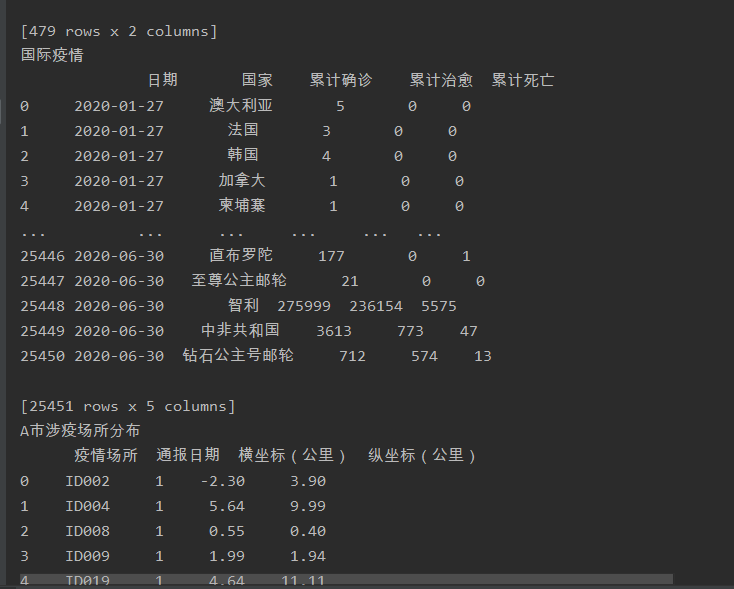Screen dimensions: 734x589
Task: Click the row index 25448
Action: [43, 306]
